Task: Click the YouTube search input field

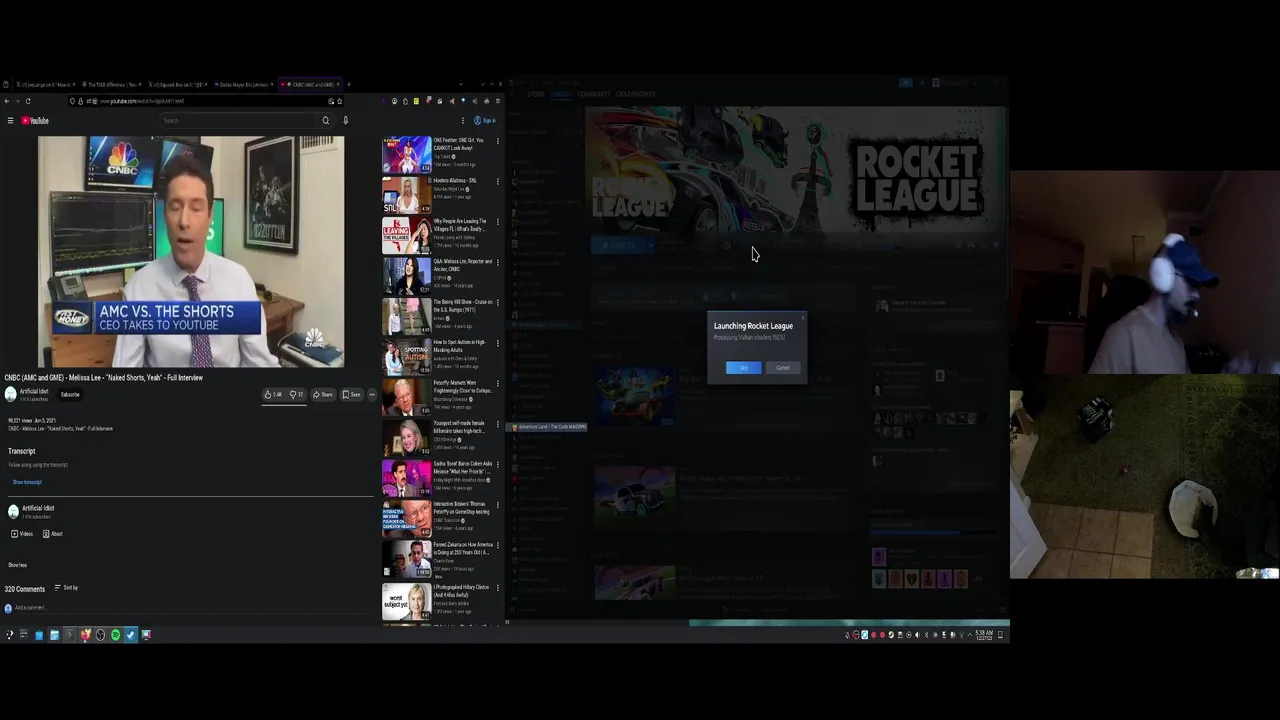Action: click(238, 121)
